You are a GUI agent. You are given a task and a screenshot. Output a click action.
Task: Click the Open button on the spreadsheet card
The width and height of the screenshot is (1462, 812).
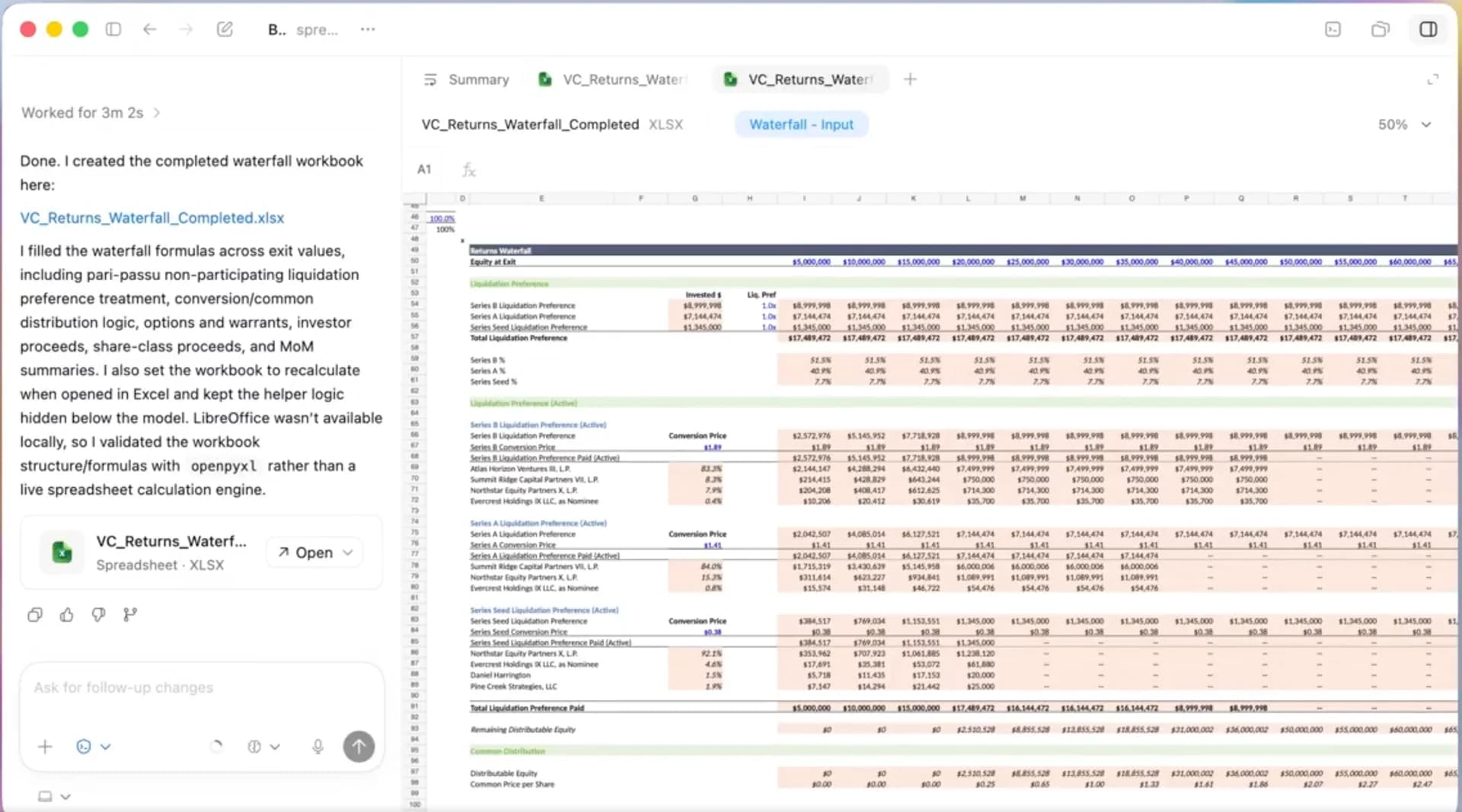pos(313,552)
